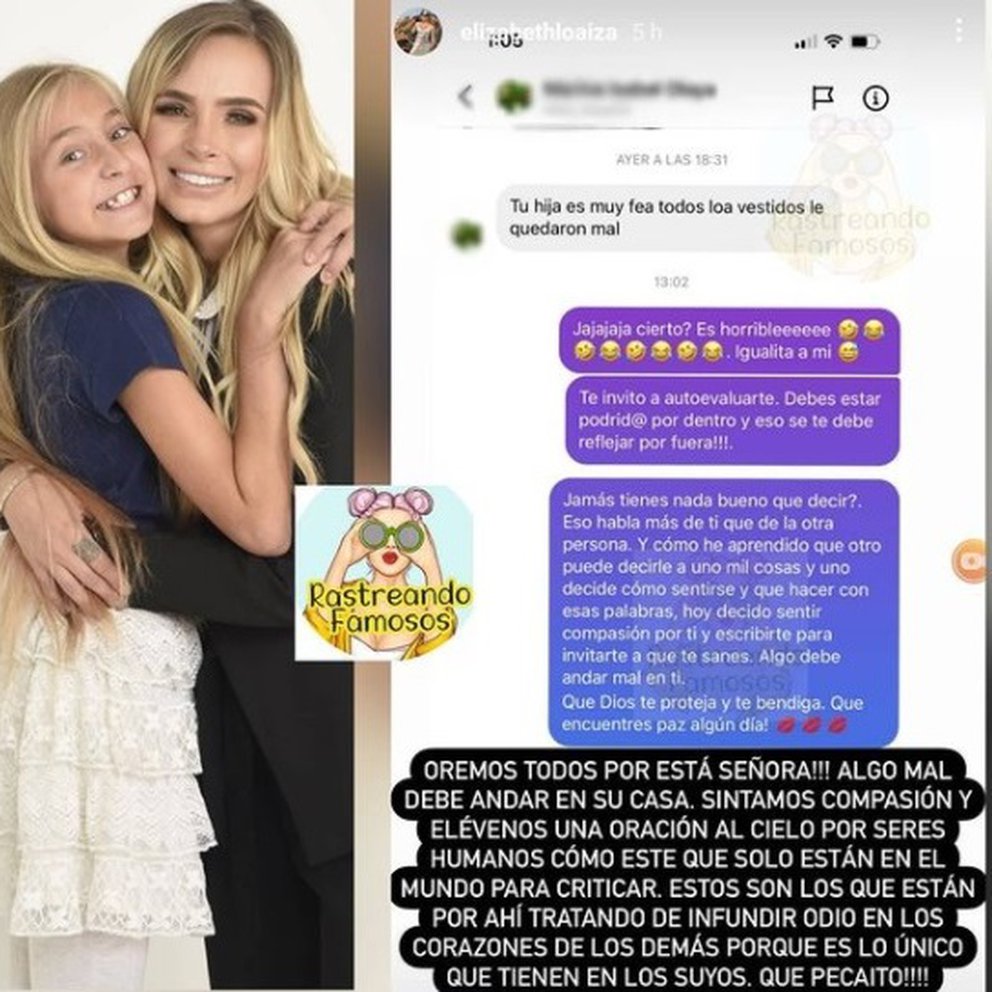Open the mother and daughter photo
Screen dimensions: 992x992
click(176, 496)
